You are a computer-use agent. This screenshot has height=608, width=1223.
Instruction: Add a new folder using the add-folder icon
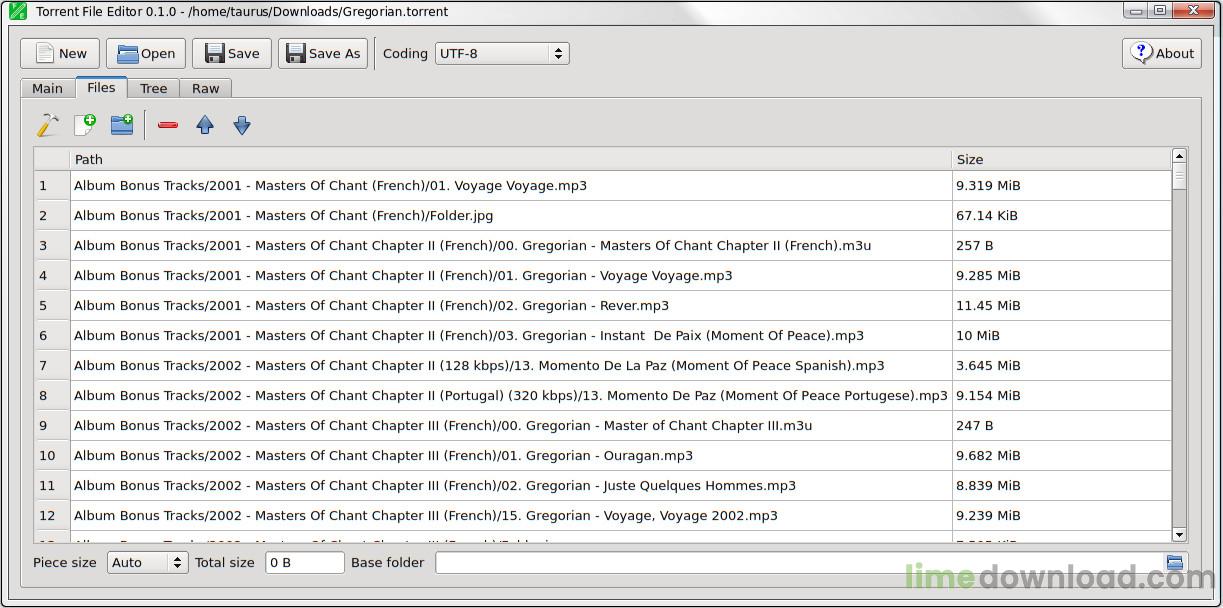click(121, 124)
